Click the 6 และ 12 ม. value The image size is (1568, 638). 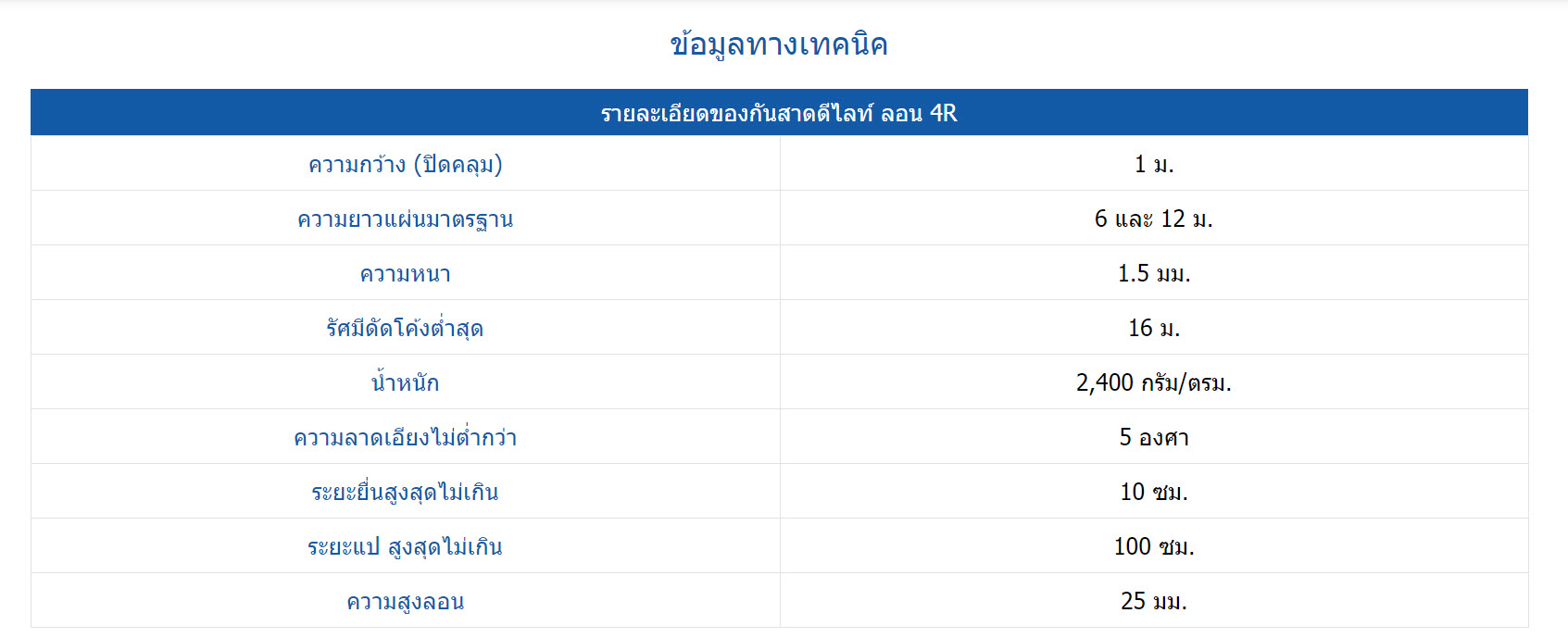coord(1153,219)
